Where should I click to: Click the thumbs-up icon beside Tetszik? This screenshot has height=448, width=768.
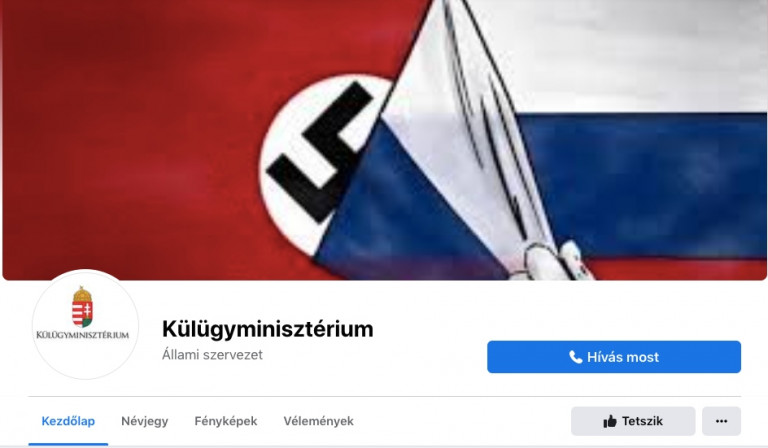click(x=610, y=421)
